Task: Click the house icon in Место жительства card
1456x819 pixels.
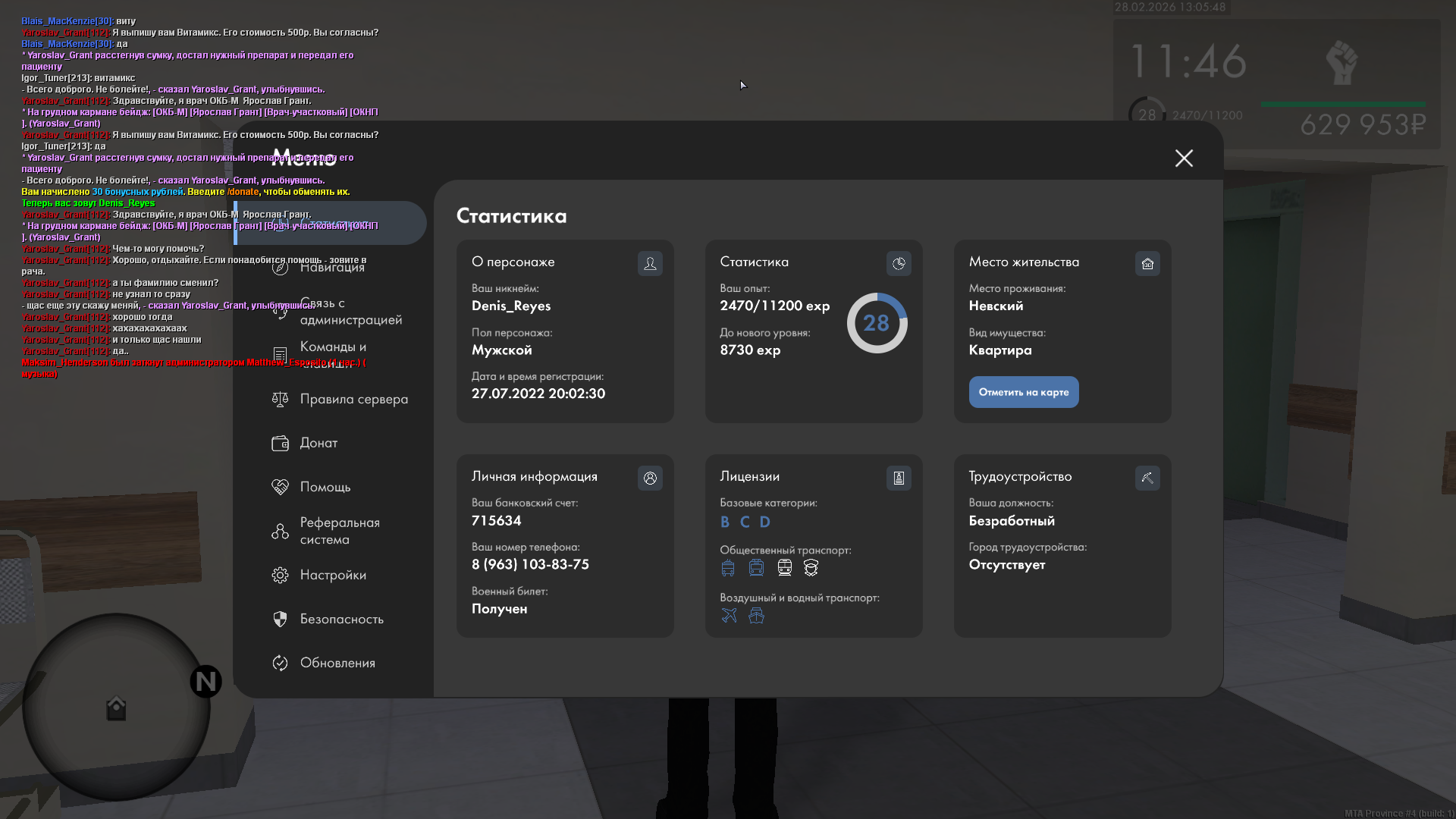Action: click(x=1147, y=263)
